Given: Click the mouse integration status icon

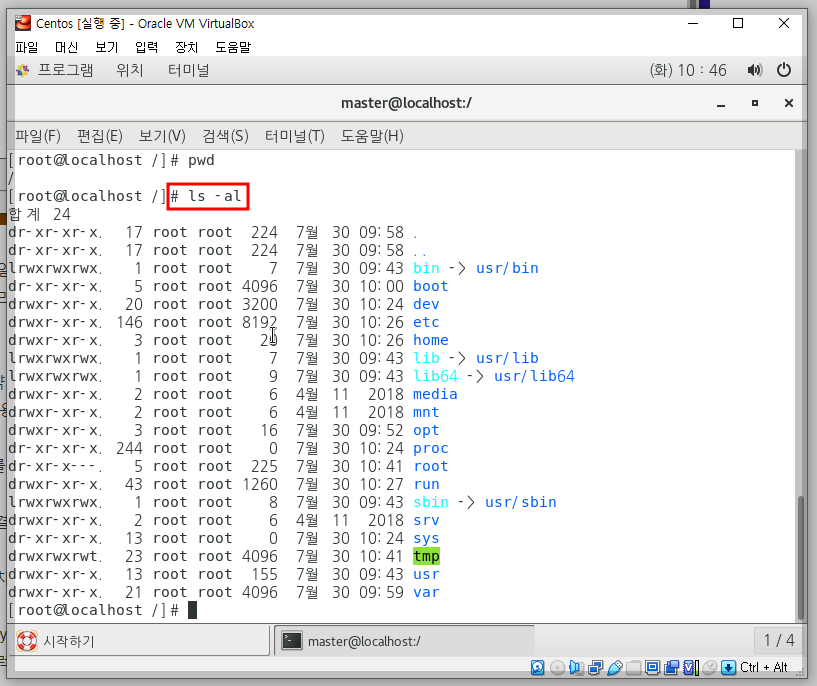Looking at the screenshot, I should click(x=709, y=667).
